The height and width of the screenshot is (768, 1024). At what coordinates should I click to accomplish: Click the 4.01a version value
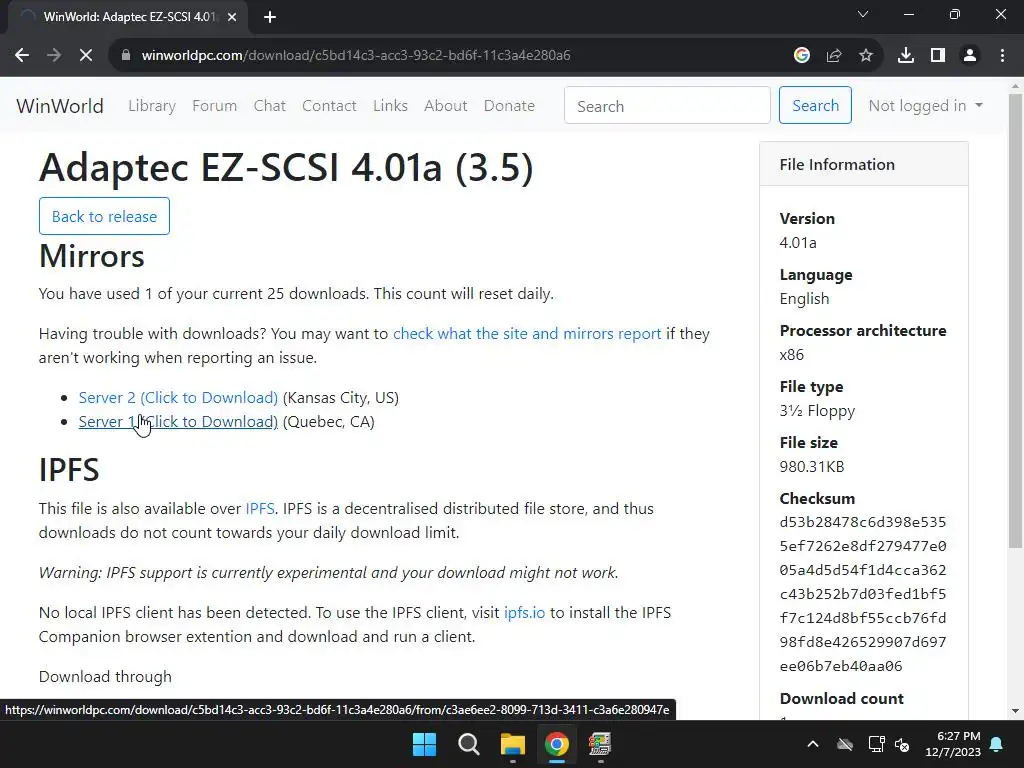(798, 243)
